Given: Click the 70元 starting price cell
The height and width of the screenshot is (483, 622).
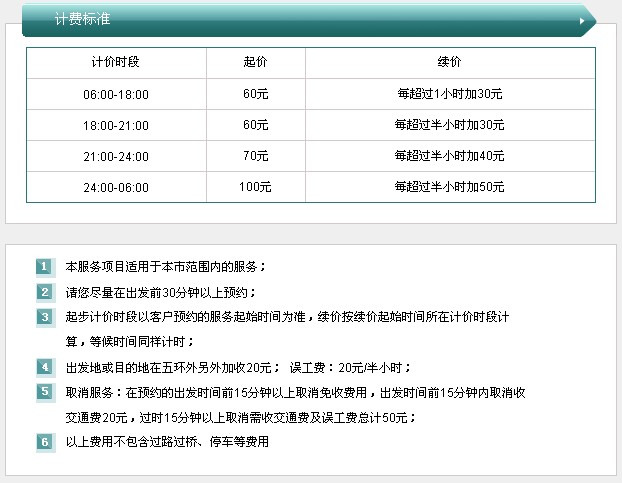Looking at the screenshot, I should (x=255, y=156).
